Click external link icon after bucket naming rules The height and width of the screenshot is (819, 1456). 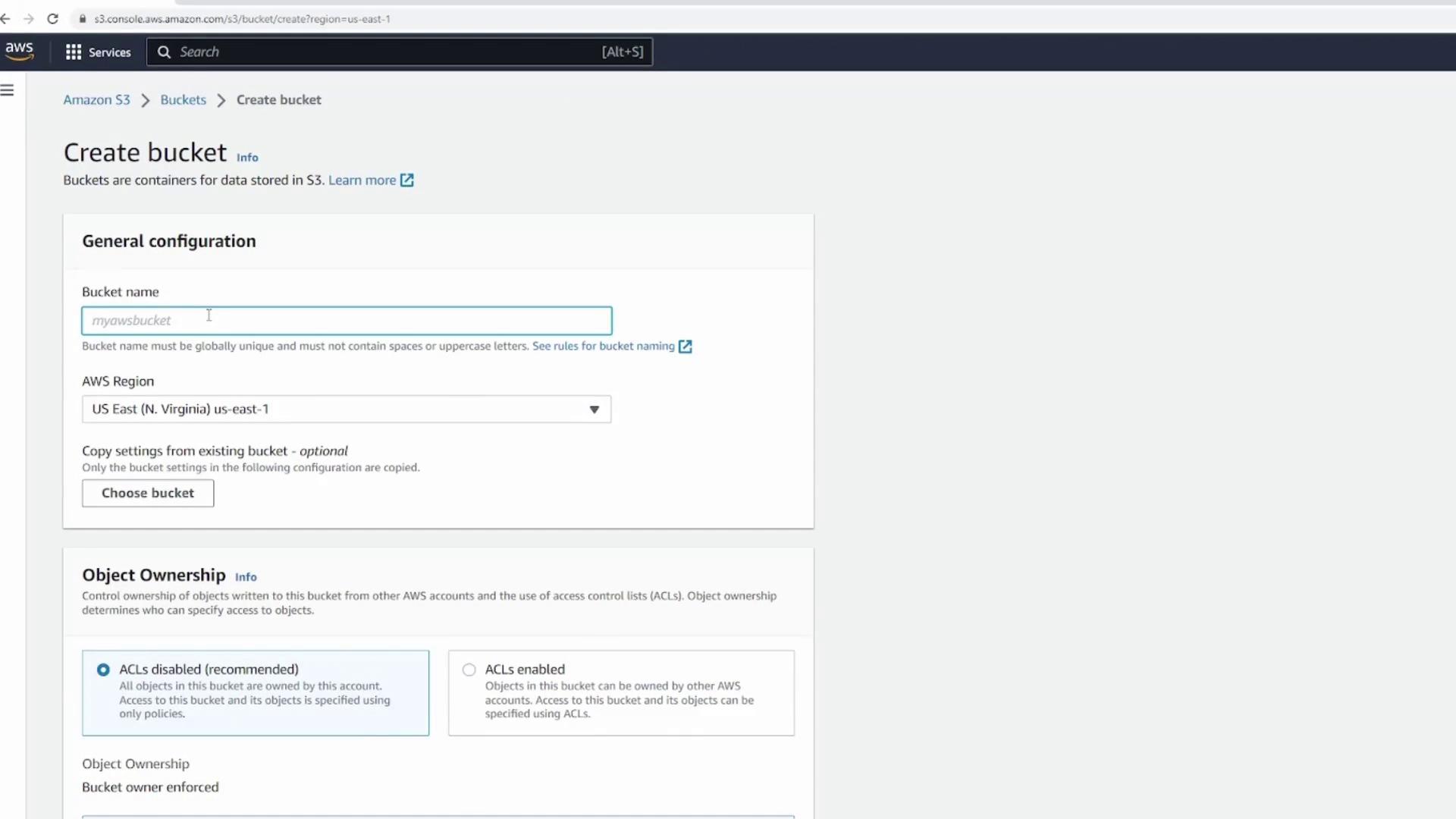pyautogui.click(x=685, y=347)
